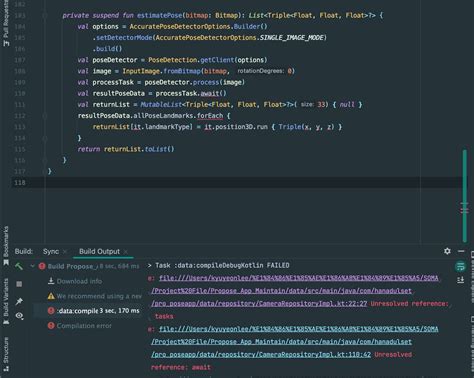The image size is (474, 378).
Task: Click the yellow warning icon in build tree
Action: coord(51,296)
